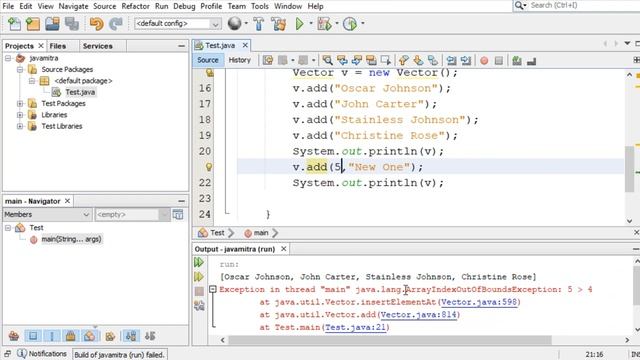Open the Run Project dropdown arrow
640x360 pixels.
[311, 23]
